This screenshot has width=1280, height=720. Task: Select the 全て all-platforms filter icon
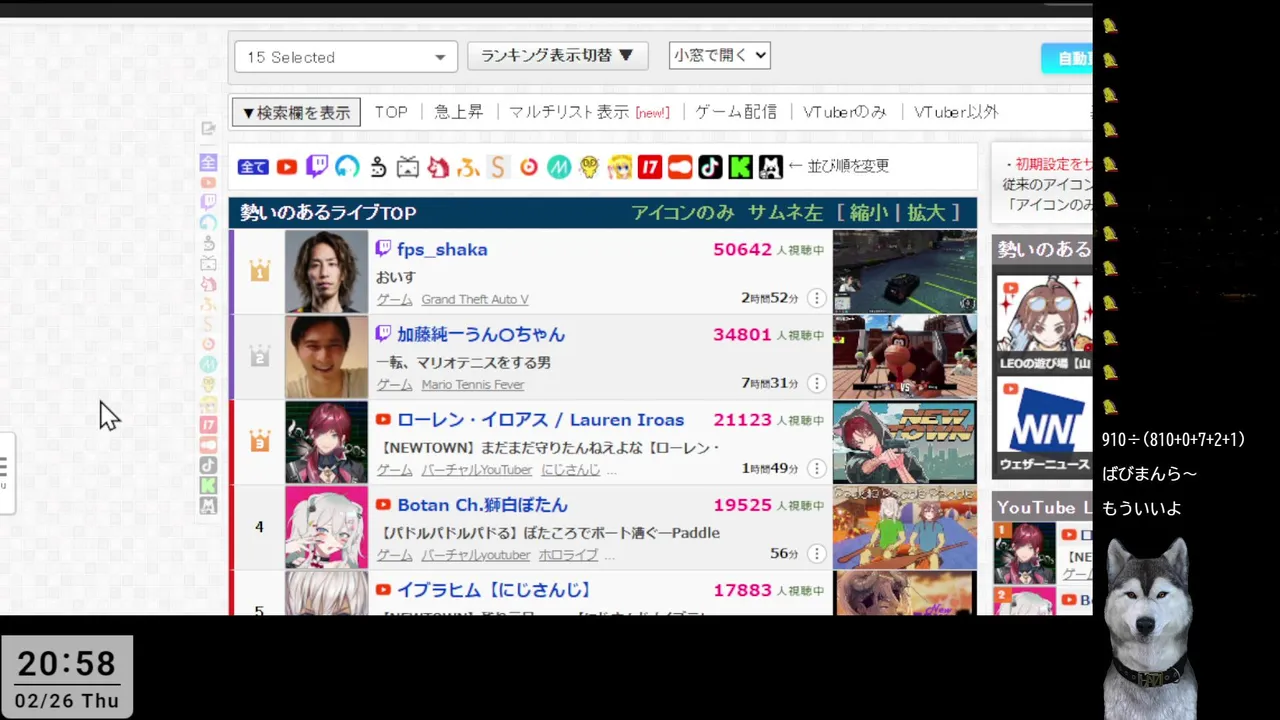click(x=253, y=167)
